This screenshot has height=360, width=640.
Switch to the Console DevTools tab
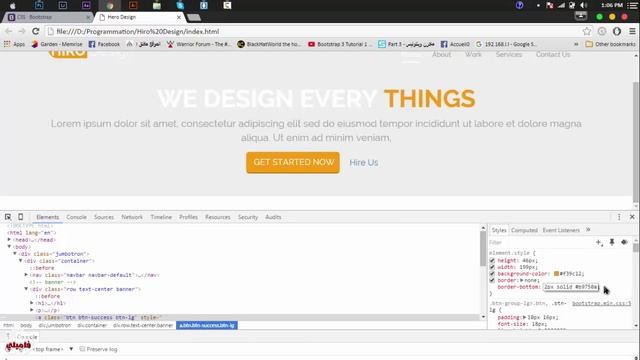click(76, 217)
